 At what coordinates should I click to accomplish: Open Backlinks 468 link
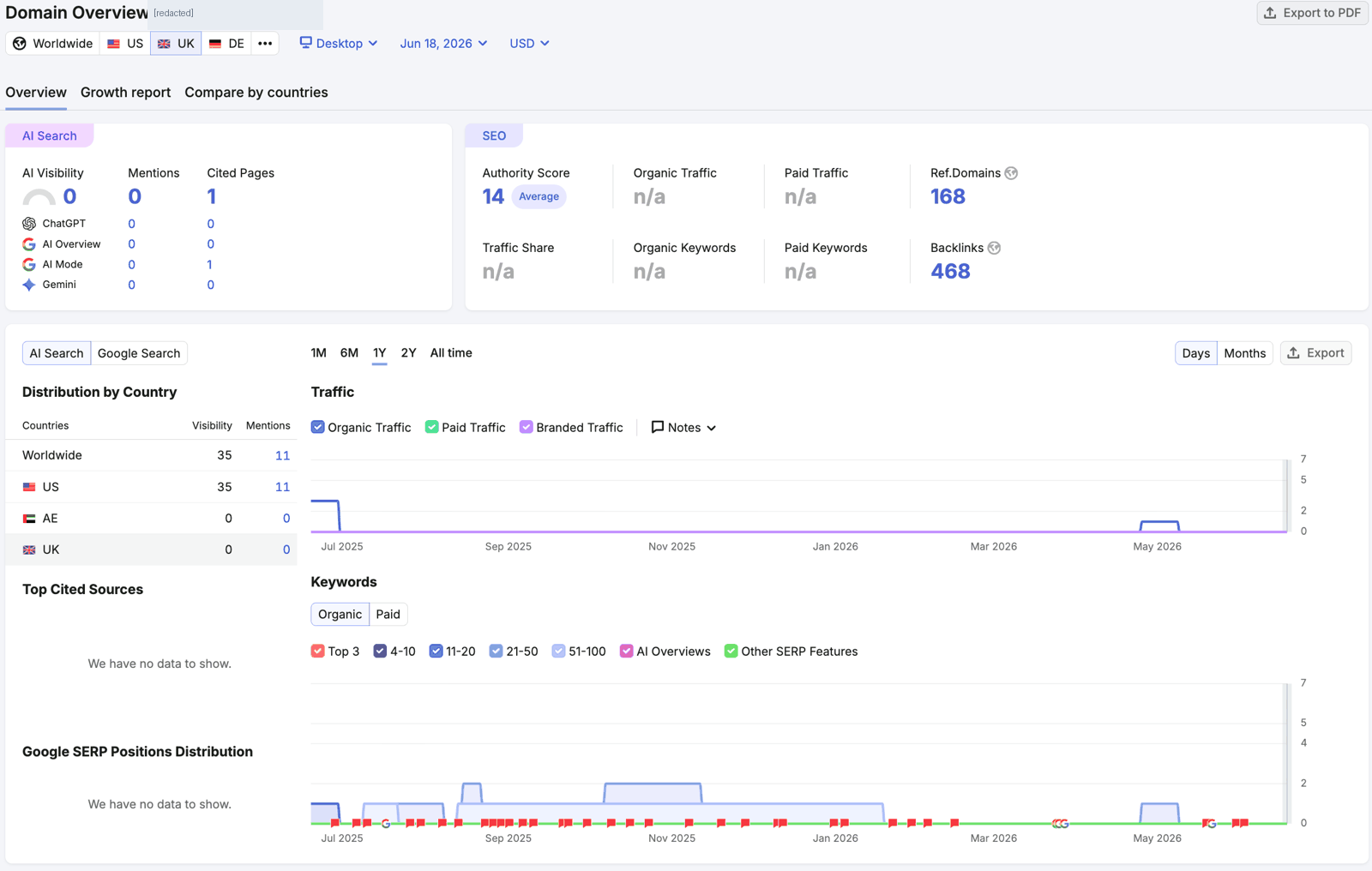[x=950, y=272]
